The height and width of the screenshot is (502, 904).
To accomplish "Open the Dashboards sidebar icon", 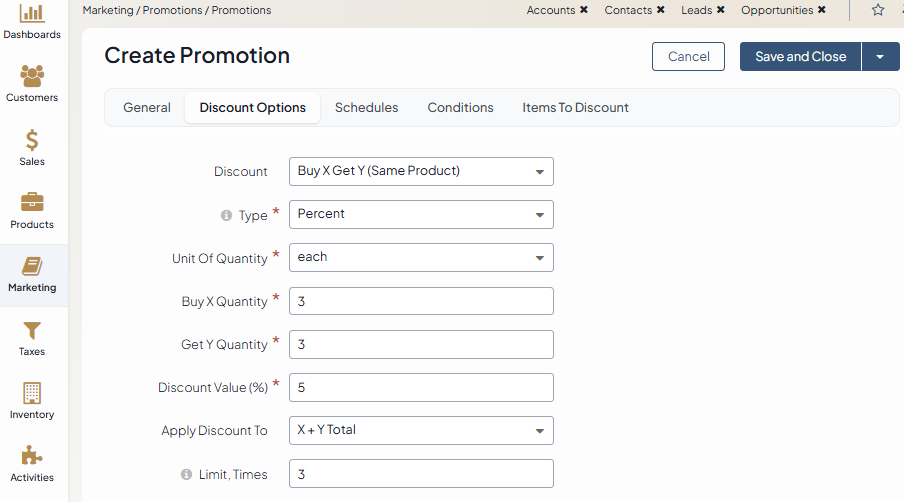I will point(32,14).
